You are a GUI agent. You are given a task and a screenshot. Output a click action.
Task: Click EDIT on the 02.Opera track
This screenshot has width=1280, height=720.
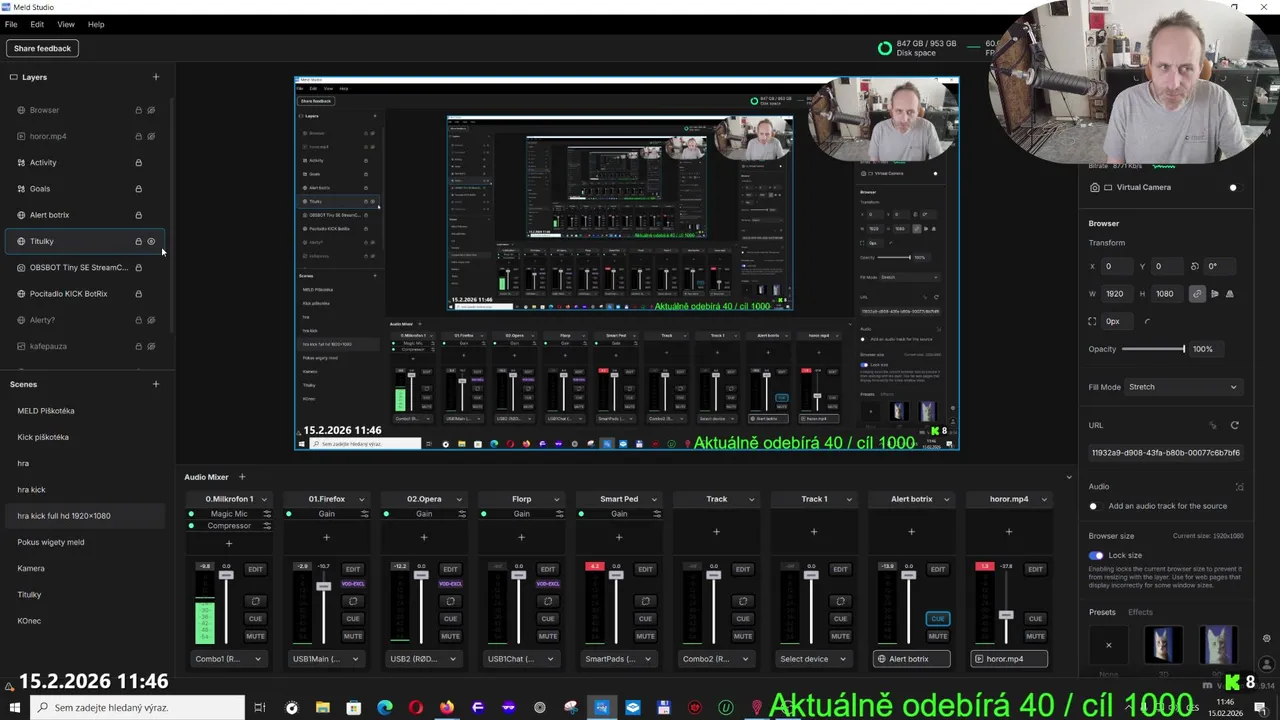[450, 569]
